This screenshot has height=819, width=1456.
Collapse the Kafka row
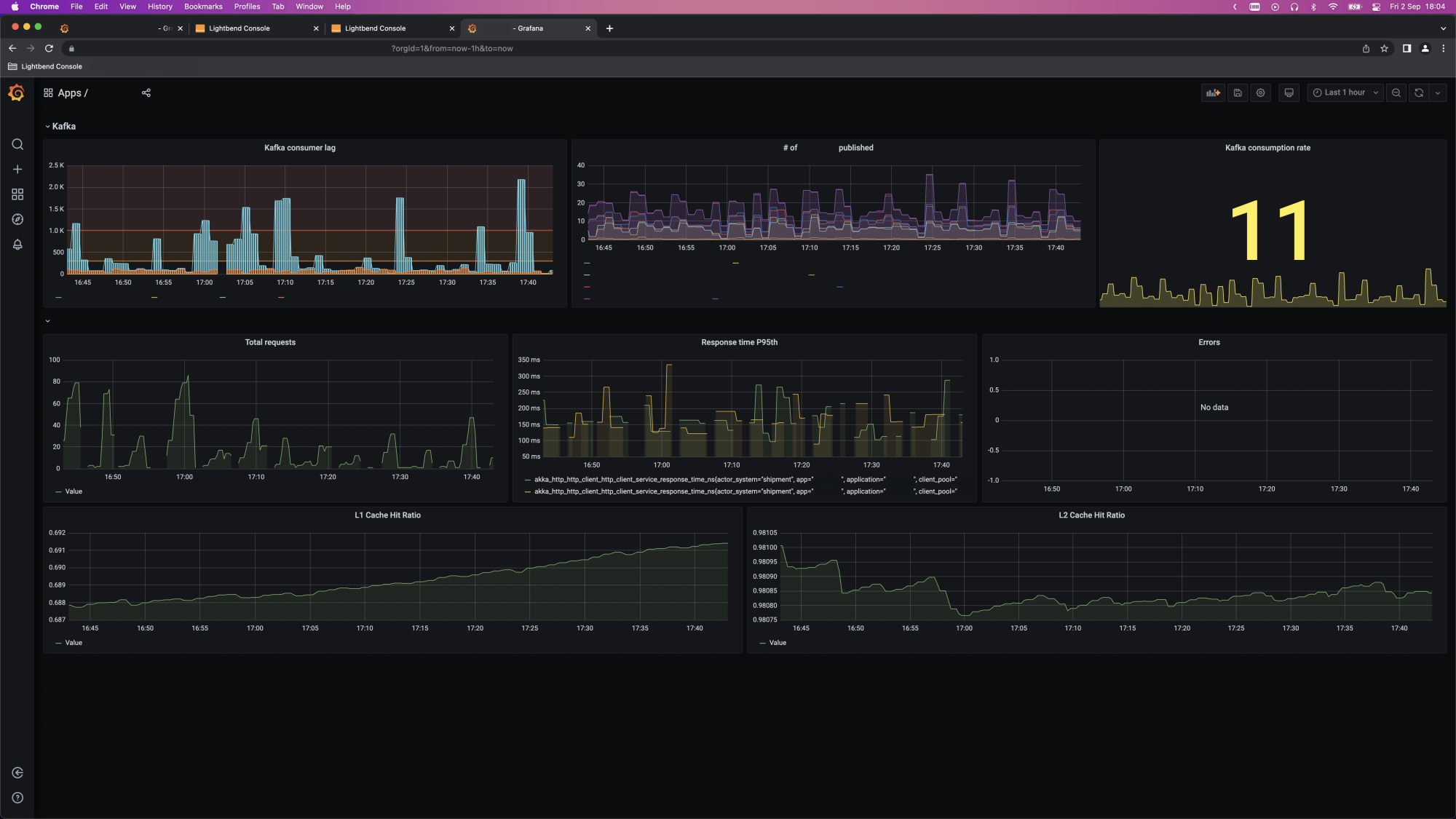coord(63,126)
